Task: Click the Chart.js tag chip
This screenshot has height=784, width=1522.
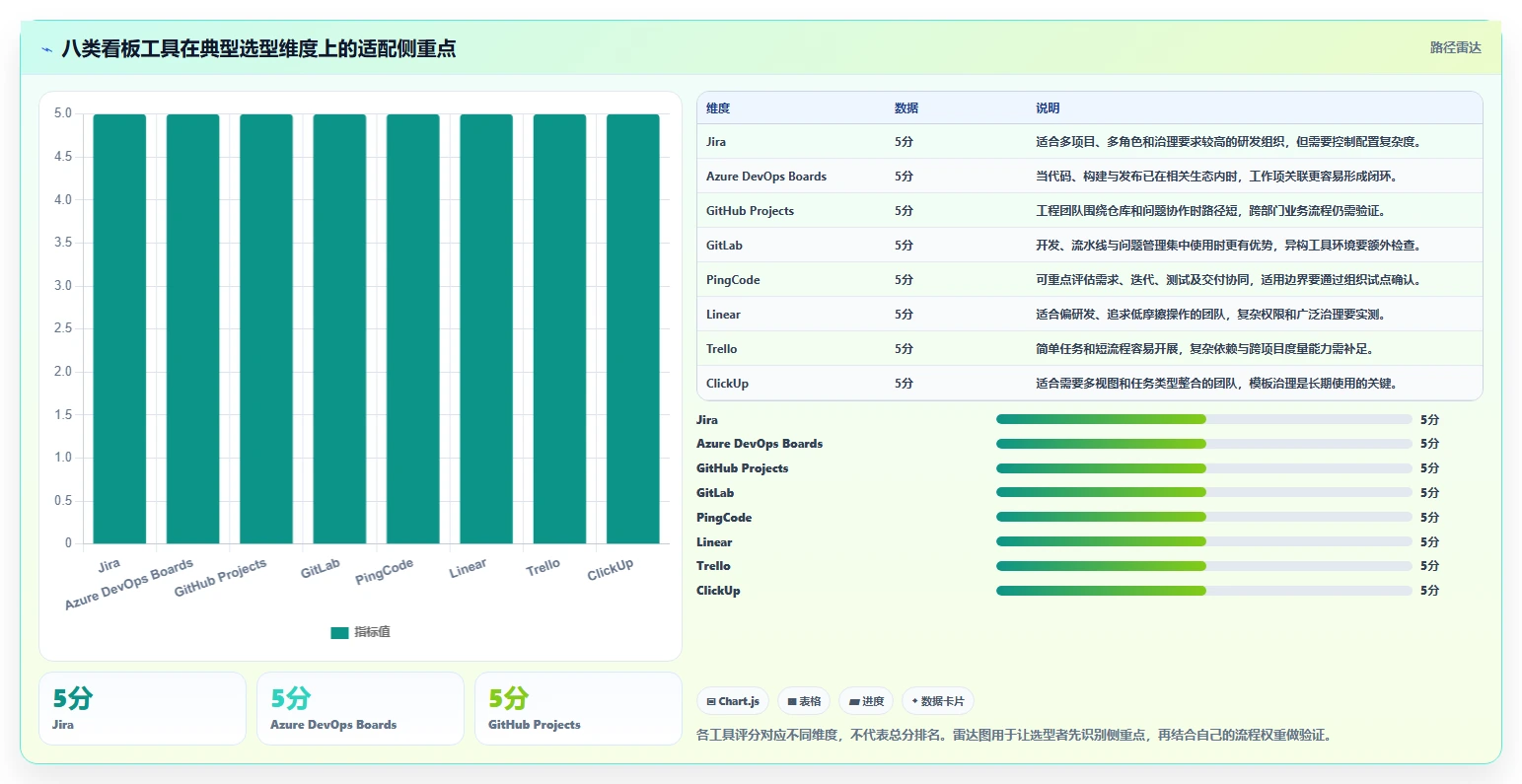Action: tap(733, 701)
